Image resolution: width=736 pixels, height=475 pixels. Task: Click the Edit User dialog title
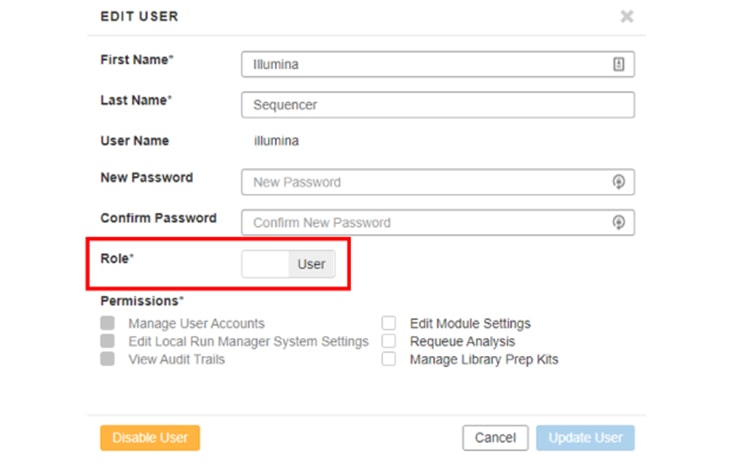coord(139,16)
